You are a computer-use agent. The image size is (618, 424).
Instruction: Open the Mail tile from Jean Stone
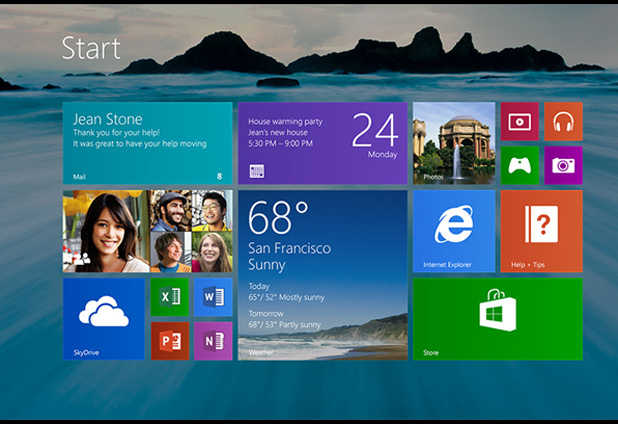click(x=147, y=143)
